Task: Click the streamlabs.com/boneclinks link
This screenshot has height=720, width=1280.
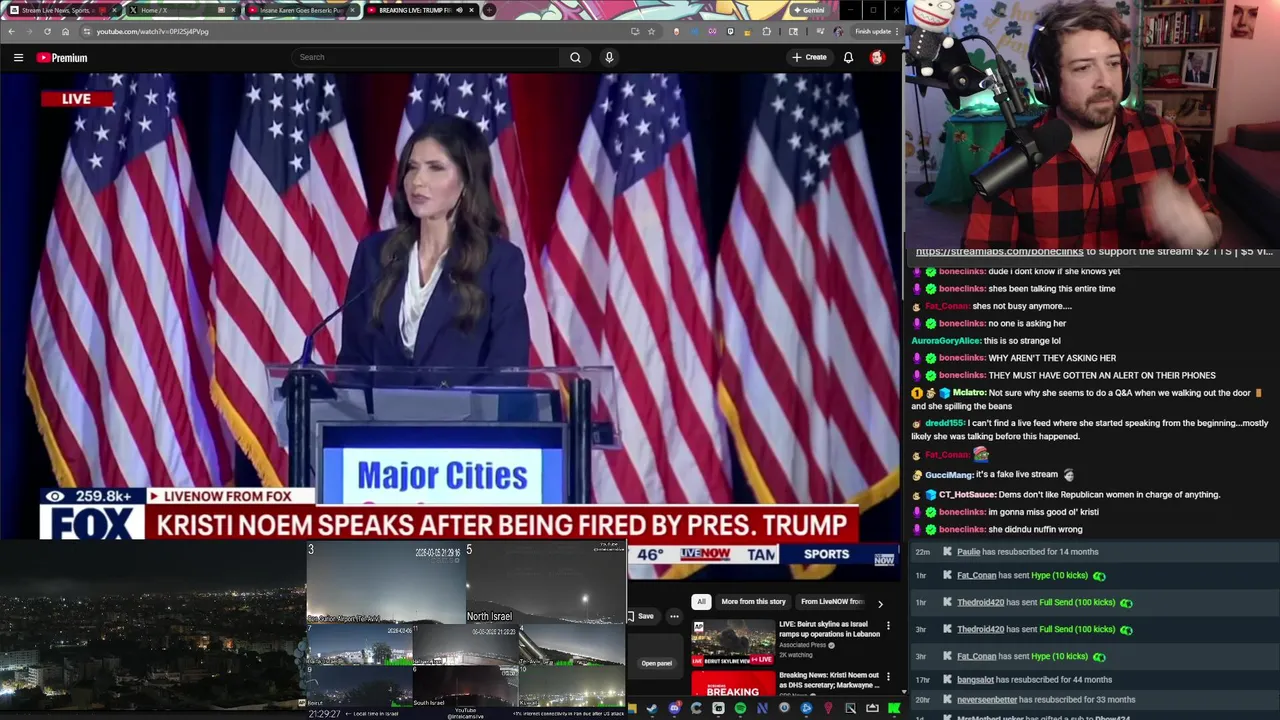Action: [999, 252]
